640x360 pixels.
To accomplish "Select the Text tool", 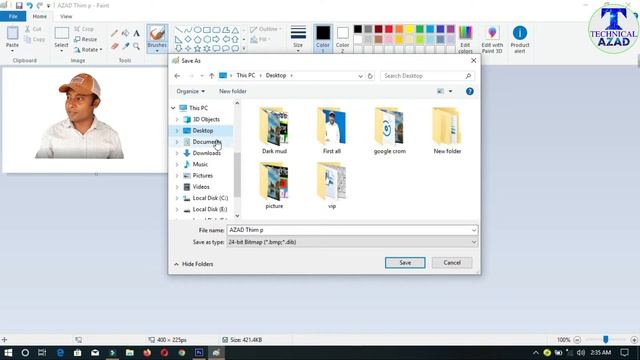I will 136,33.
